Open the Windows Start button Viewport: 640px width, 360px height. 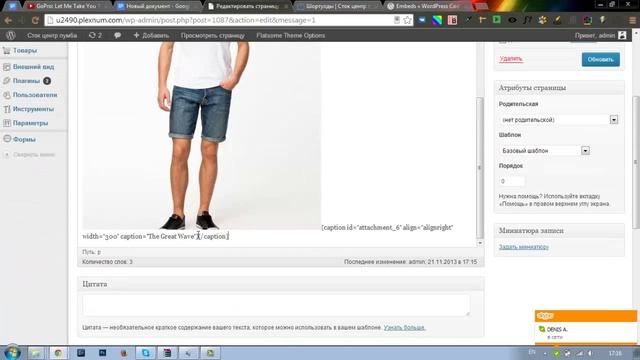[11, 353]
